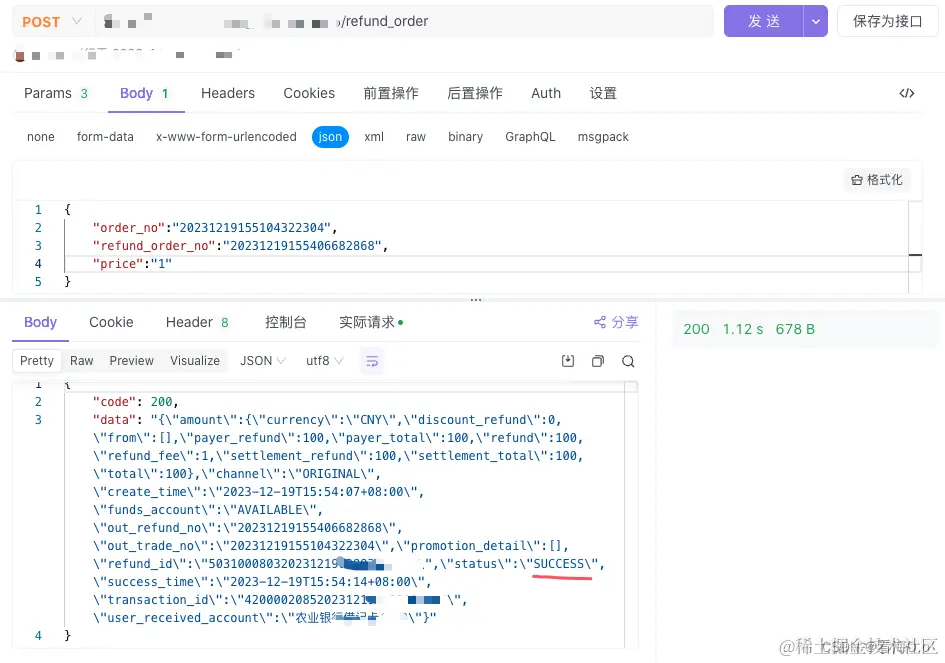Open the code generation icon
Screen dimensions: 945x663
click(906, 93)
